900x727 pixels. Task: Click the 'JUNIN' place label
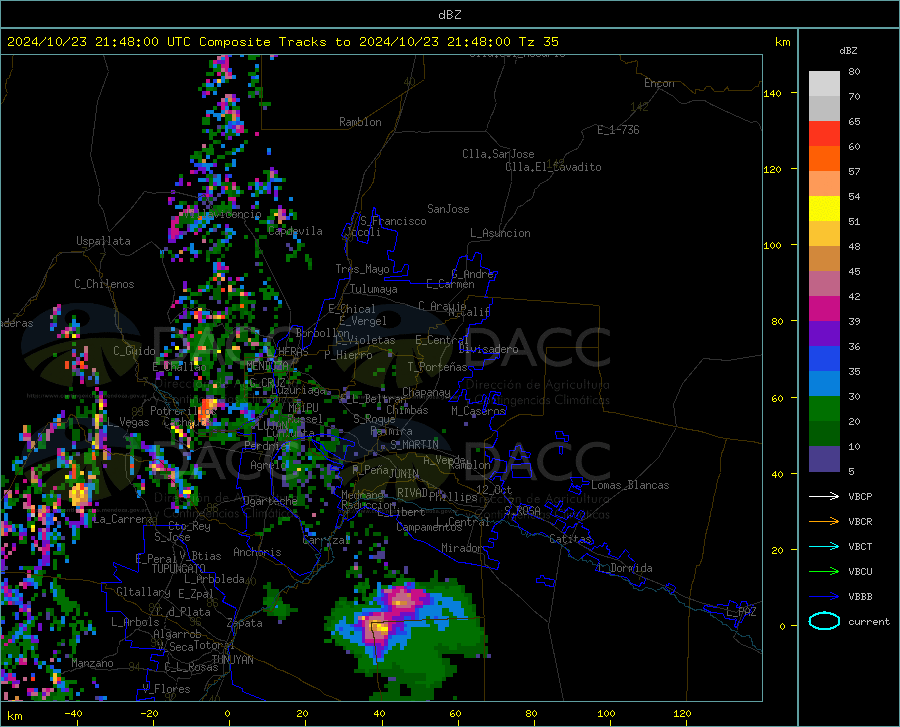(x=404, y=474)
